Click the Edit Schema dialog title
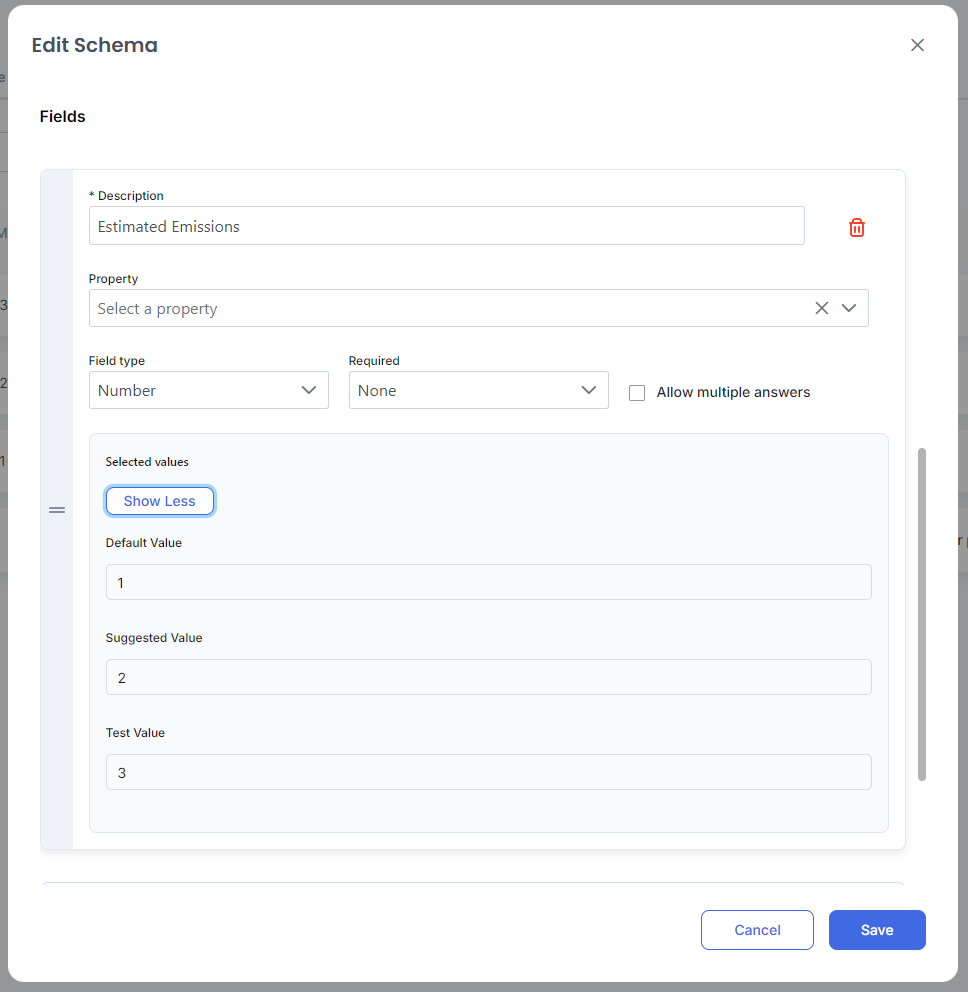The height and width of the screenshot is (992, 968). click(95, 45)
